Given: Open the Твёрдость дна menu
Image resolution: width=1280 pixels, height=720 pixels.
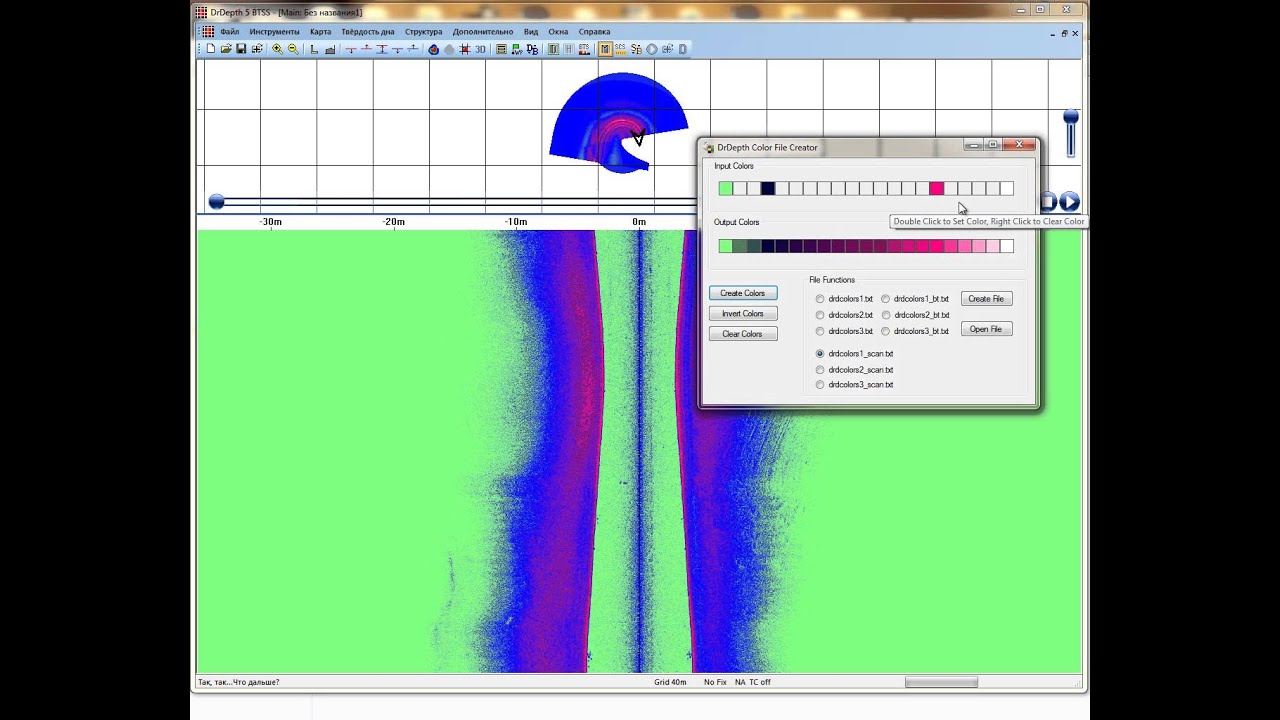Looking at the screenshot, I should (367, 32).
